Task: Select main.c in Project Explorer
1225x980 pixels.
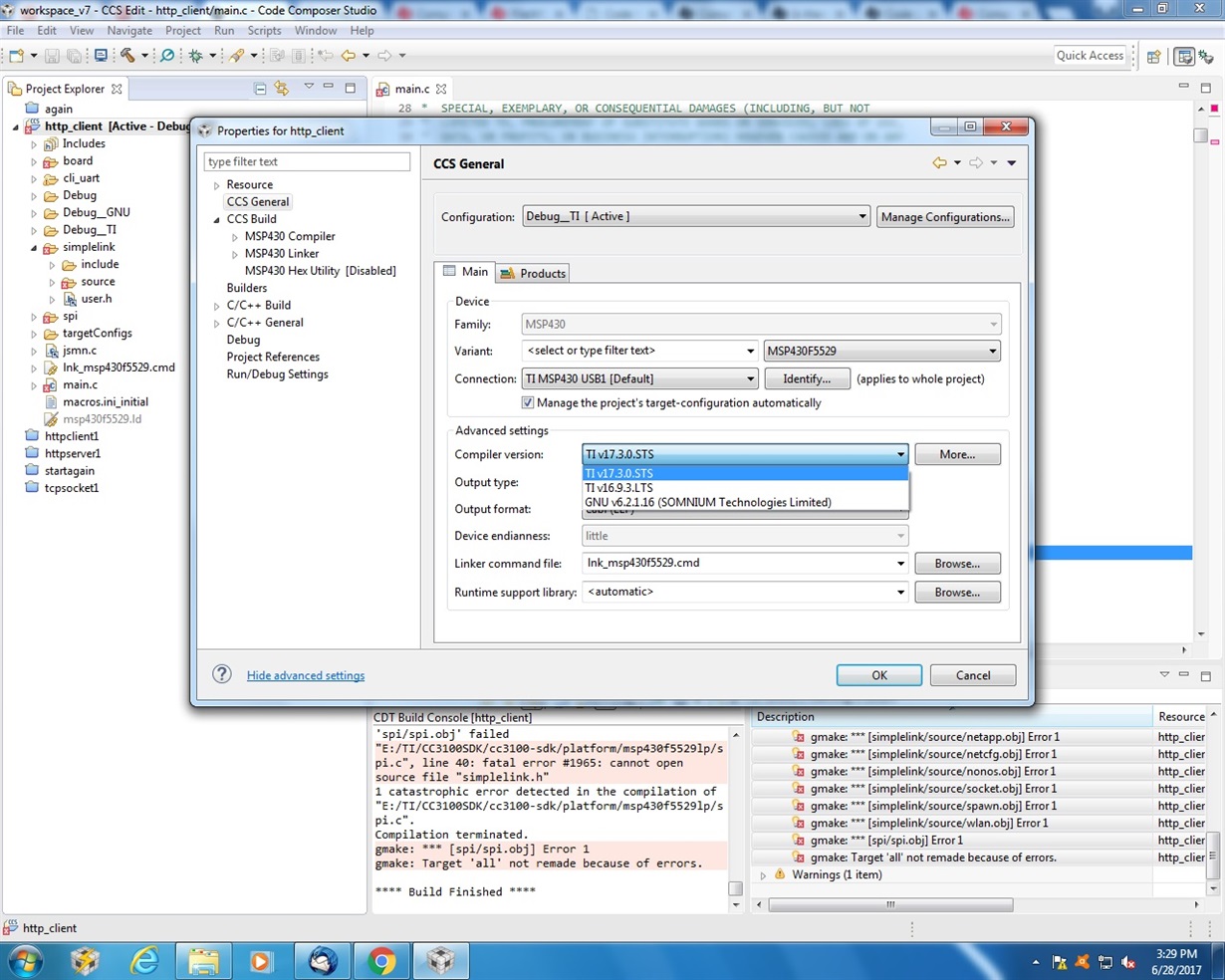Action: [x=80, y=384]
